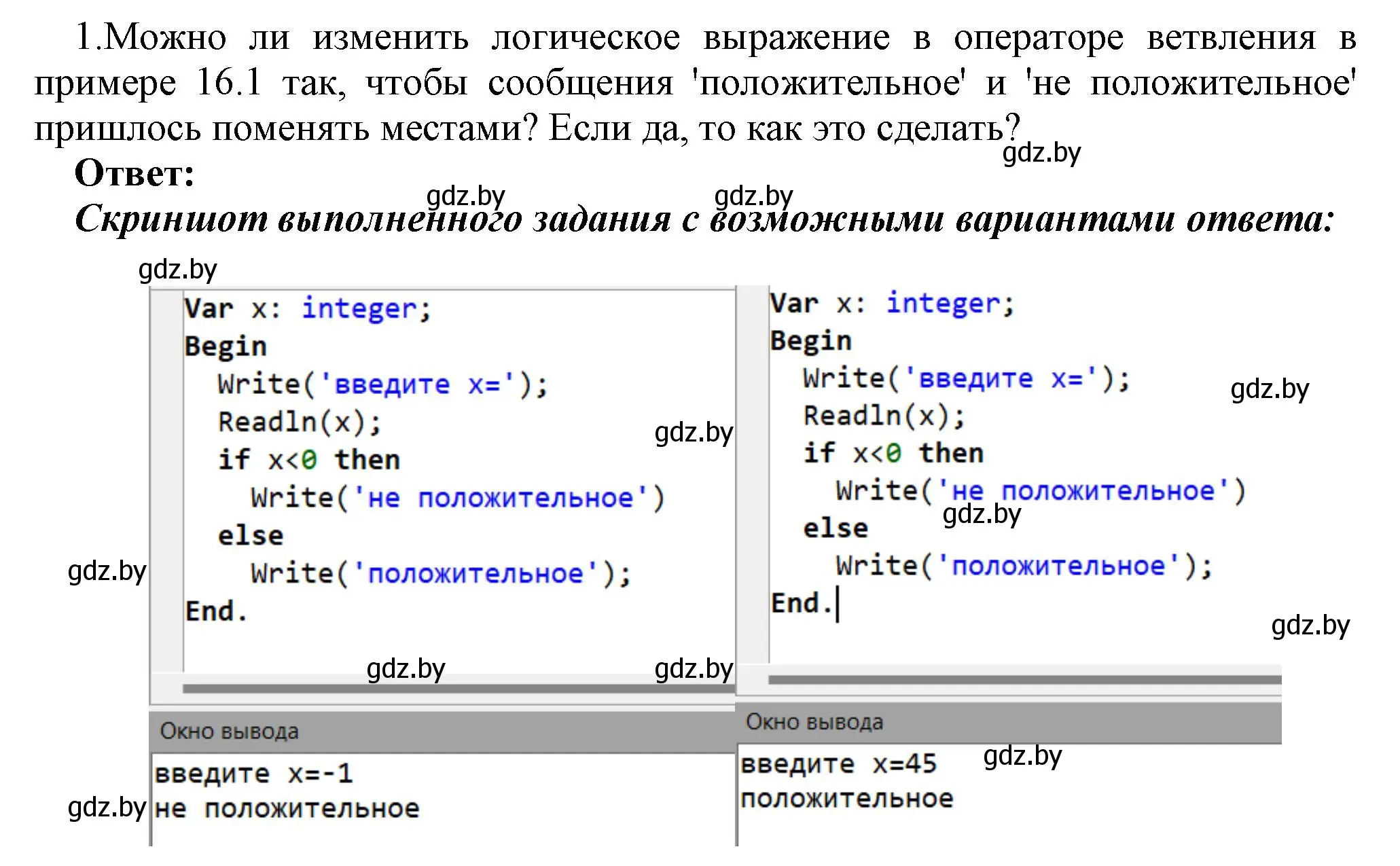Click 'End.' in the left code editor
This screenshot has height=866, width=1400.
pyautogui.click(x=216, y=611)
